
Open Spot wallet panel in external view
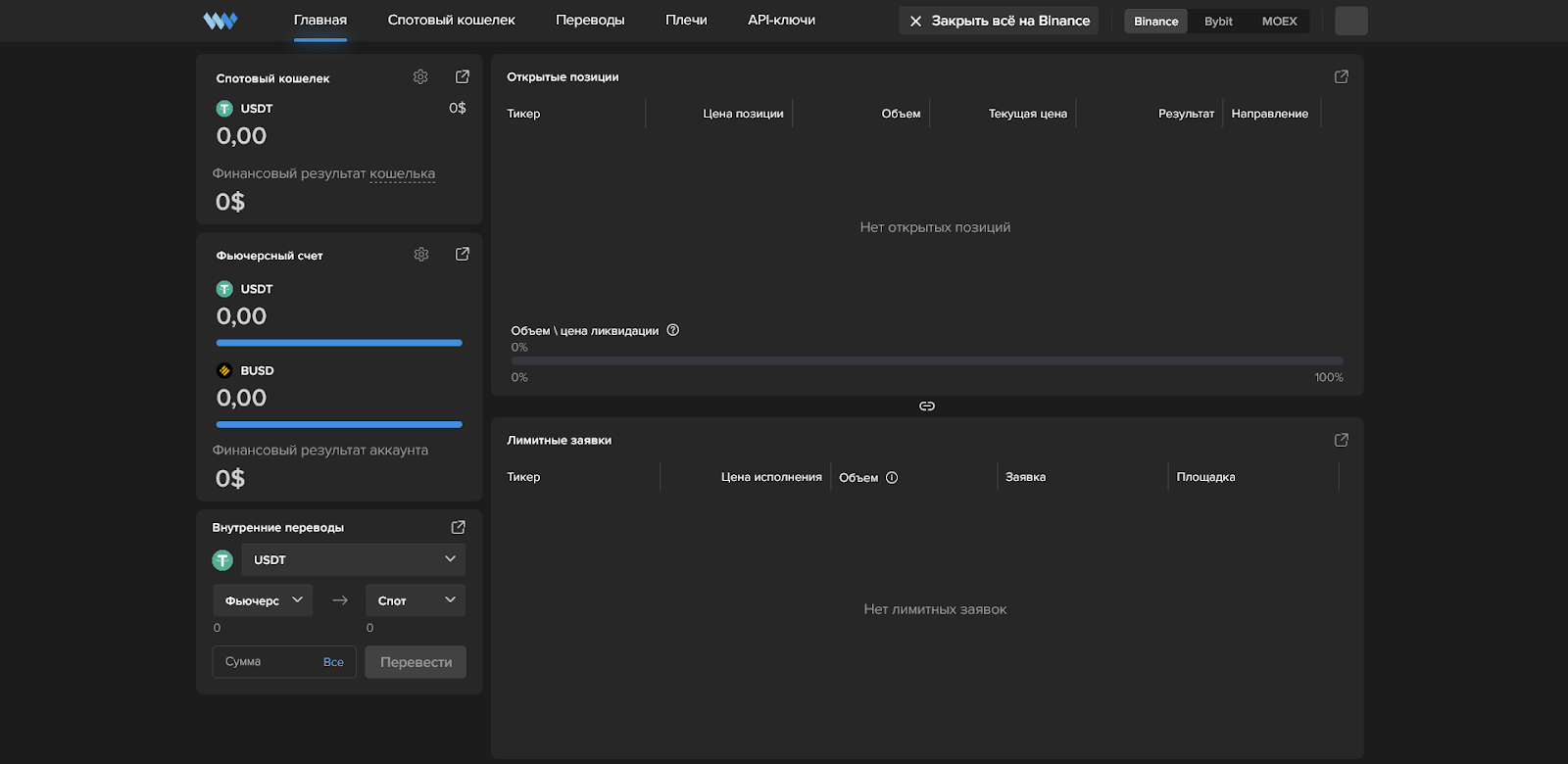[463, 77]
